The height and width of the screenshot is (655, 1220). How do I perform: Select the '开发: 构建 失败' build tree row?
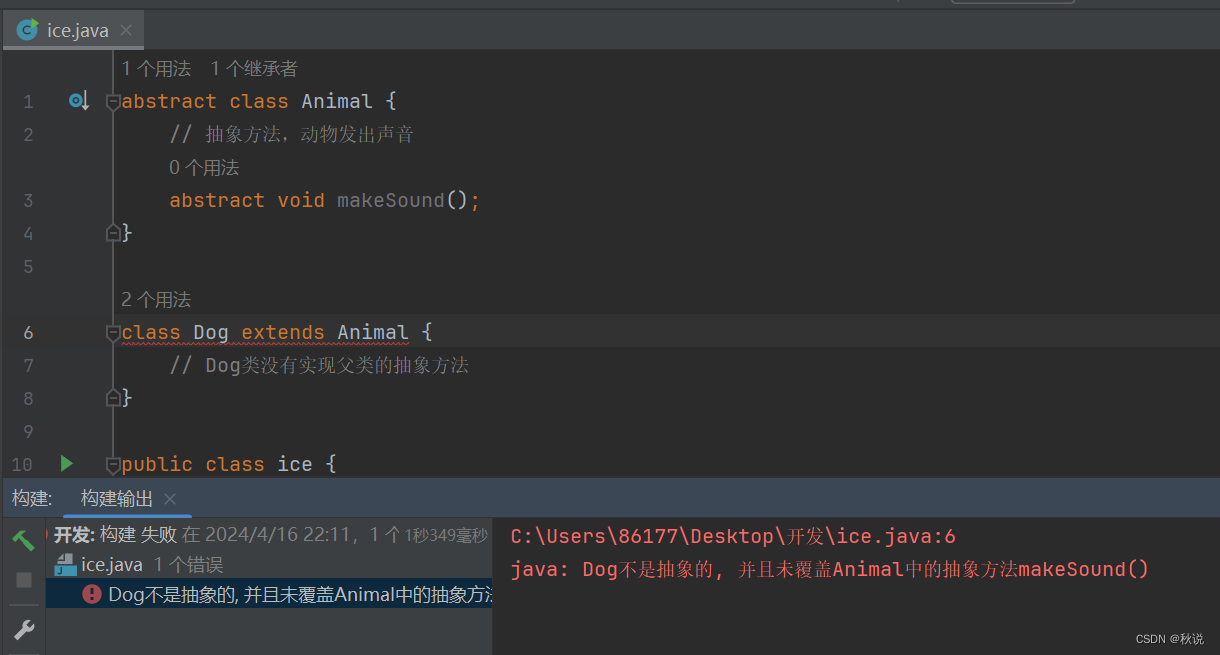pos(270,535)
